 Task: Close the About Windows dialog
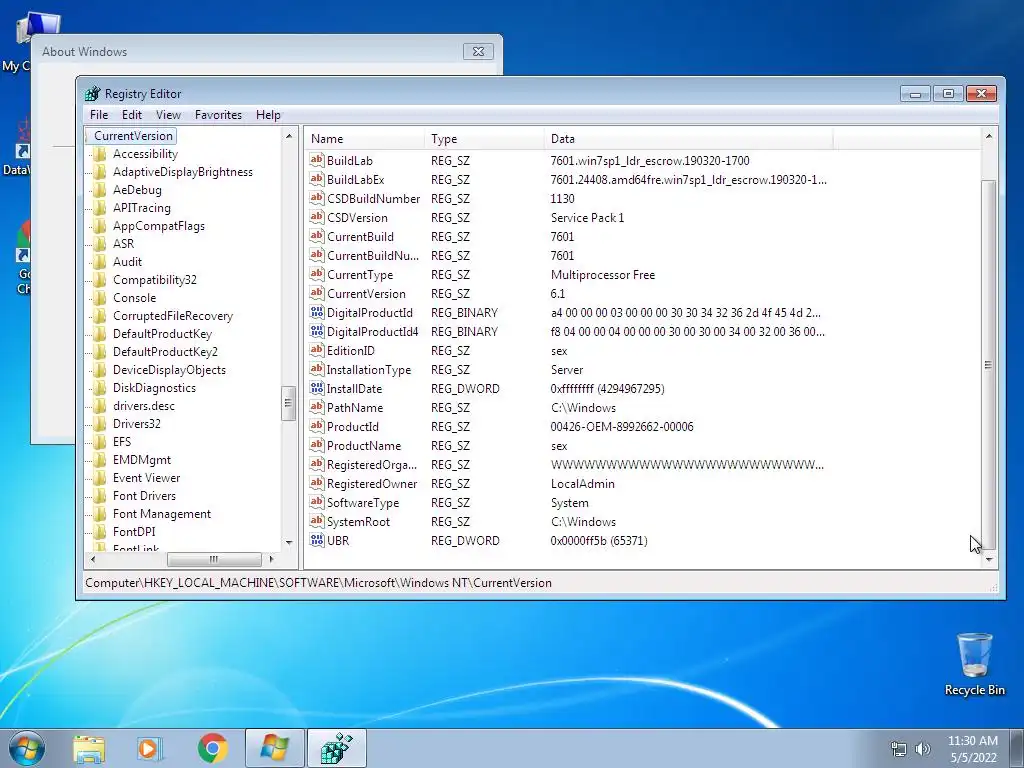coord(478,52)
